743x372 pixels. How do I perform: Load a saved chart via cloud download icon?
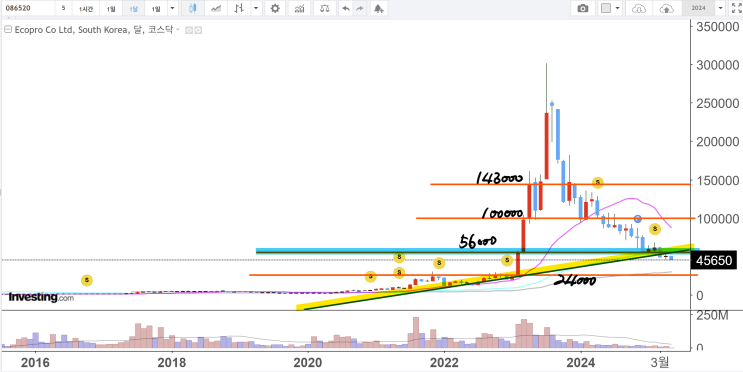(639, 8)
